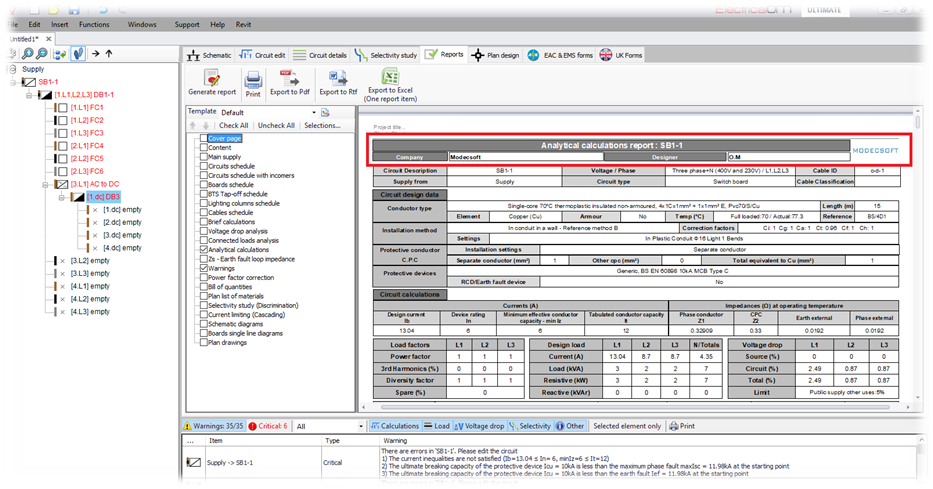Viewport: 933px width, 489px height.
Task: Close the Untitled1 document tab
Action: 49,39
